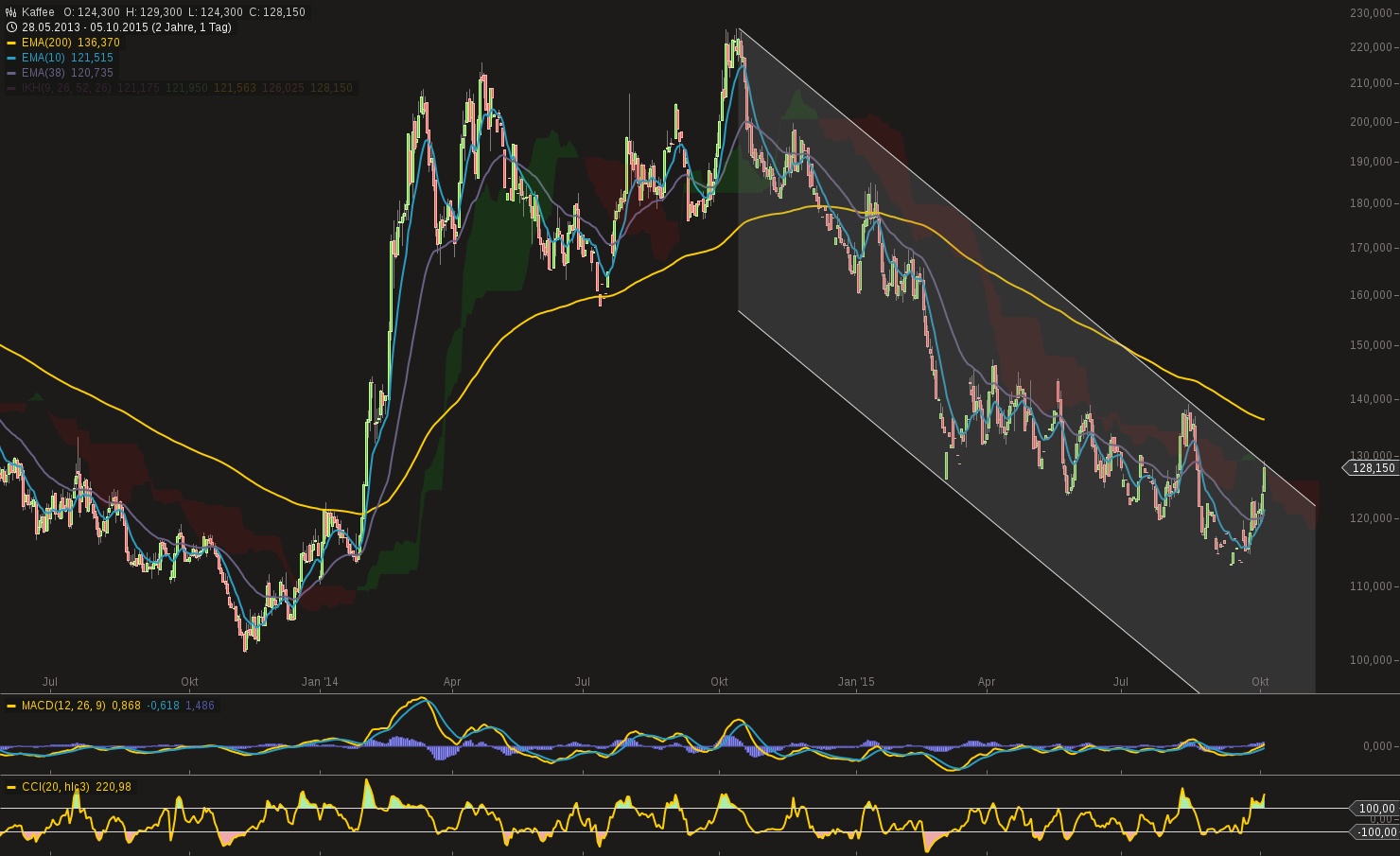
Task: Click the CCI value 220,98
Action: coord(114,787)
